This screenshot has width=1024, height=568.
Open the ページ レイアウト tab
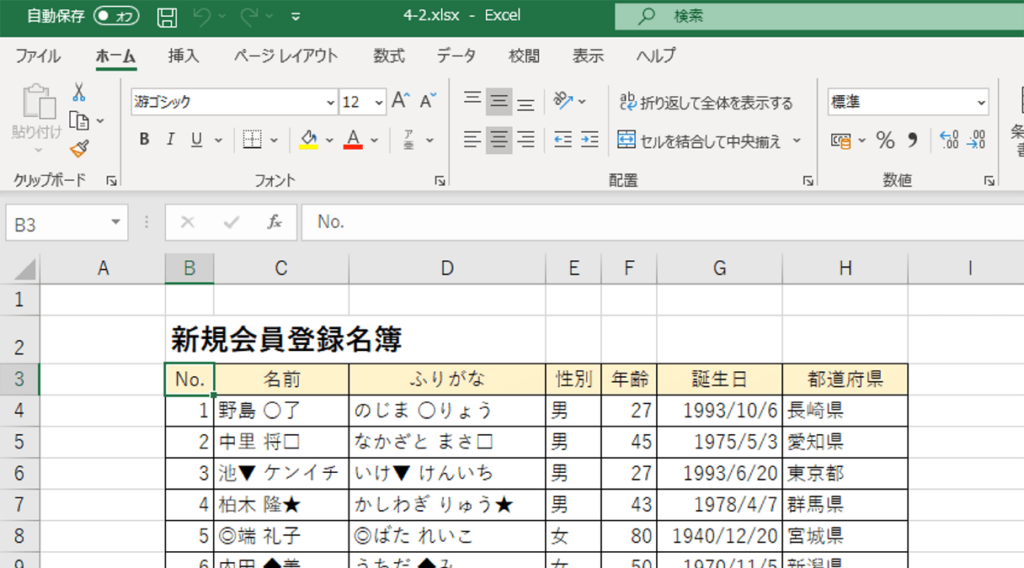coord(285,56)
